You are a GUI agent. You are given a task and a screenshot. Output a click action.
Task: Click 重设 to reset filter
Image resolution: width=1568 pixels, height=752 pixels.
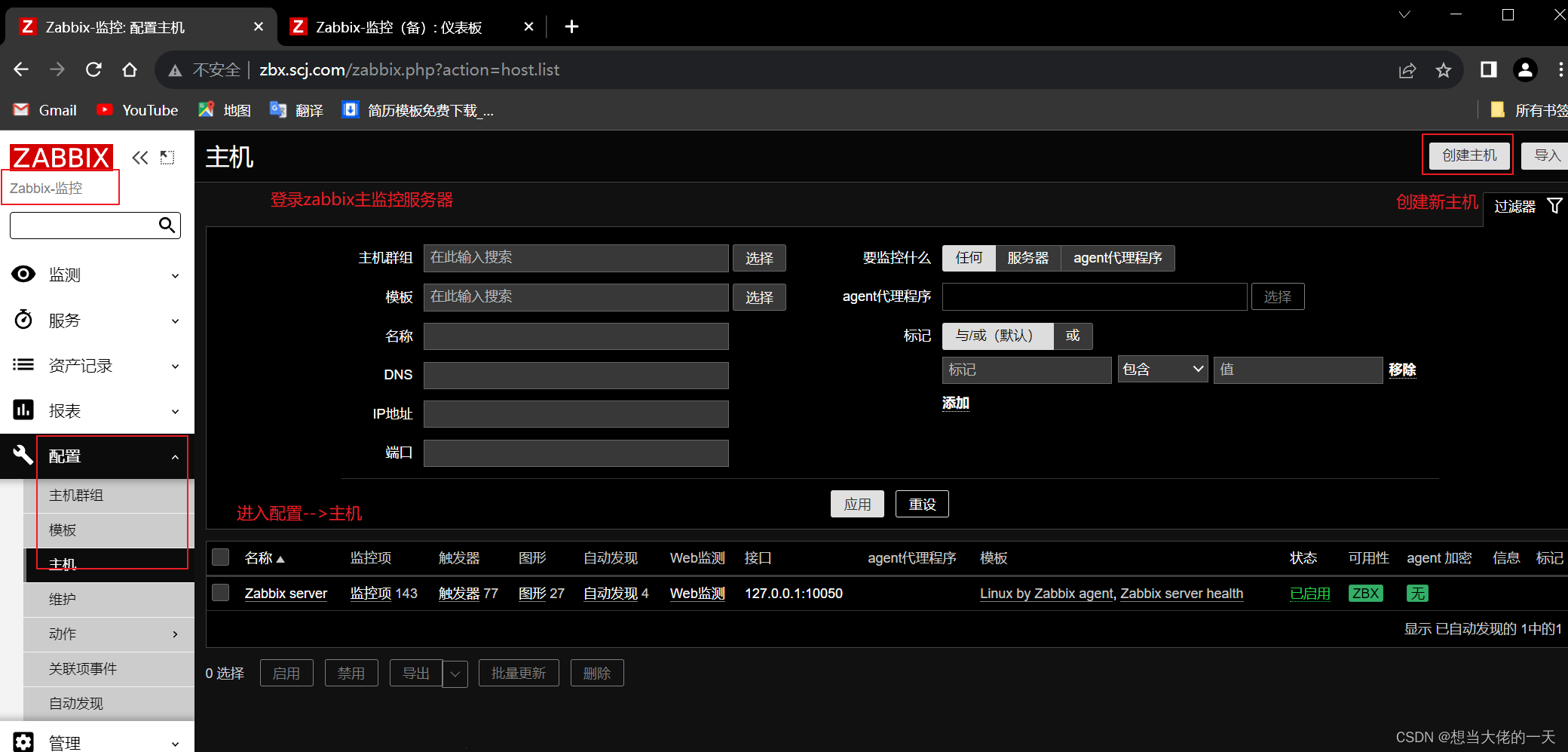point(922,504)
